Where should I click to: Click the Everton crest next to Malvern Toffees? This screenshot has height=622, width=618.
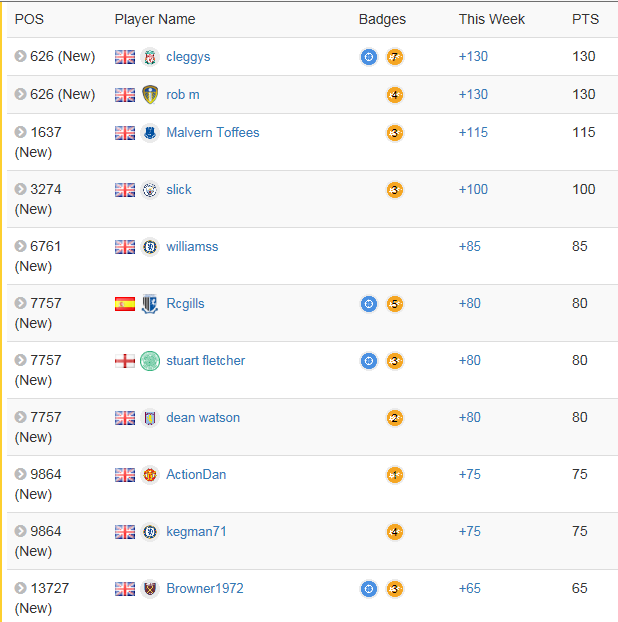click(x=150, y=133)
